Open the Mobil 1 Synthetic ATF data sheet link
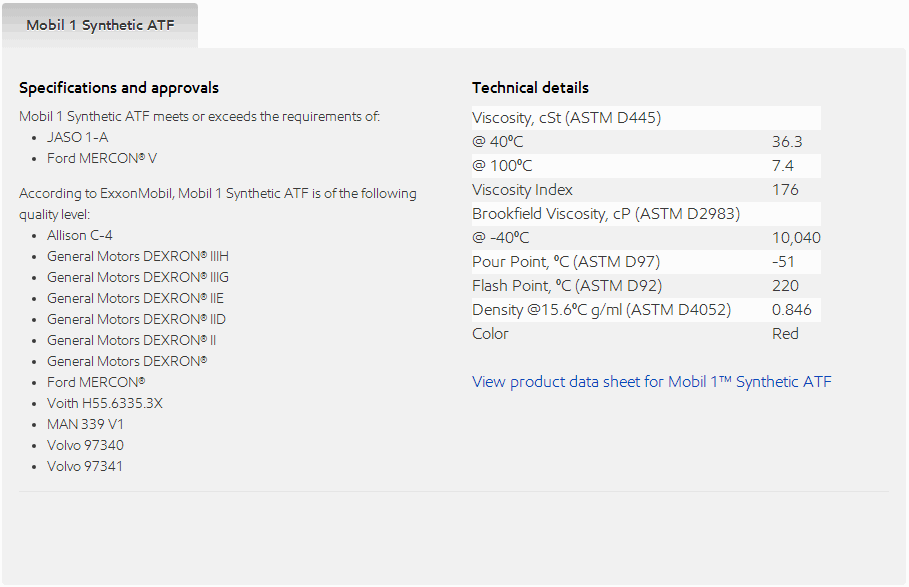 point(651,381)
